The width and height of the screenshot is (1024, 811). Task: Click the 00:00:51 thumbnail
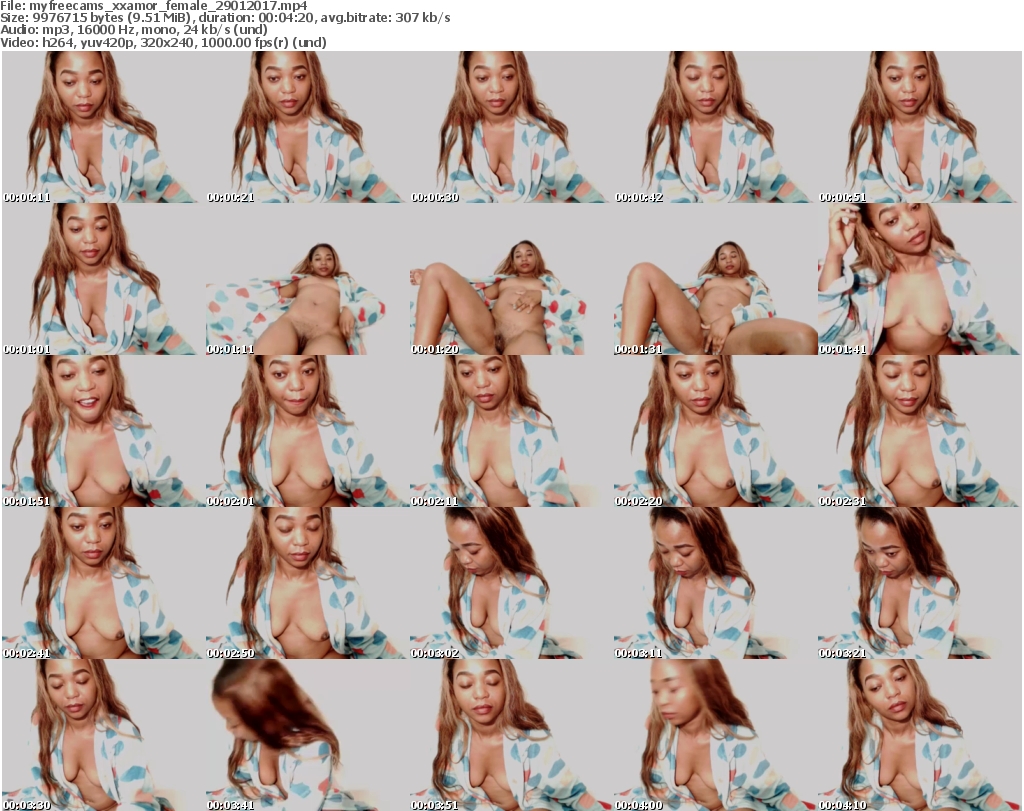(x=919, y=127)
